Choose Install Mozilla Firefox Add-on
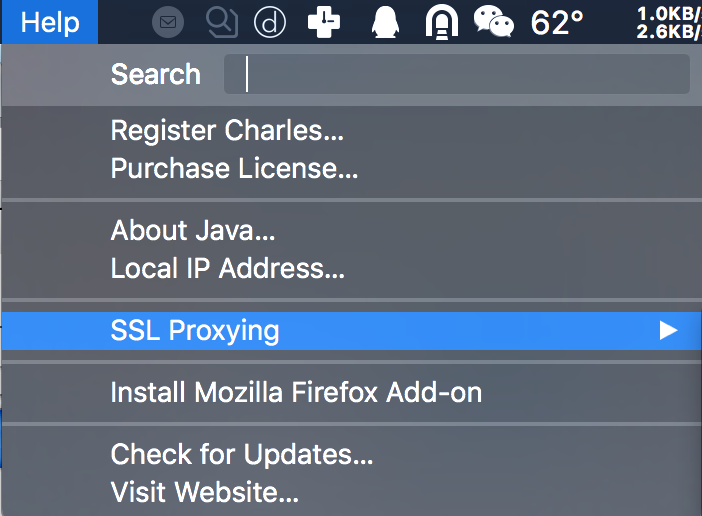702x516 pixels. click(296, 392)
